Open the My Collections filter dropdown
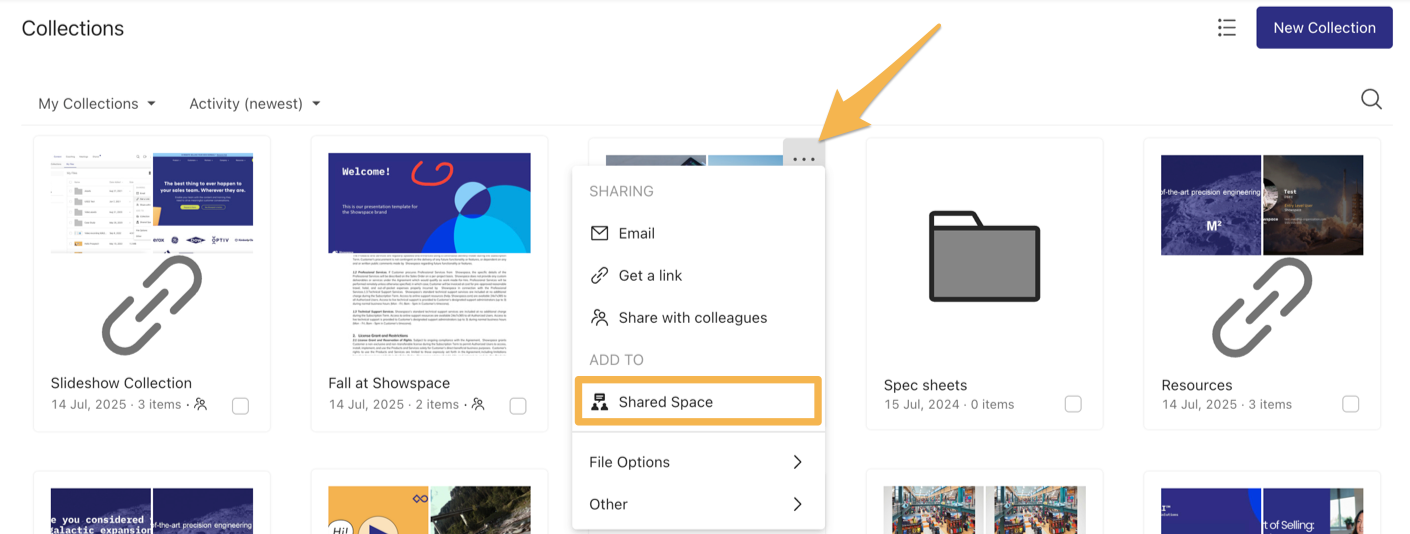 [97, 104]
